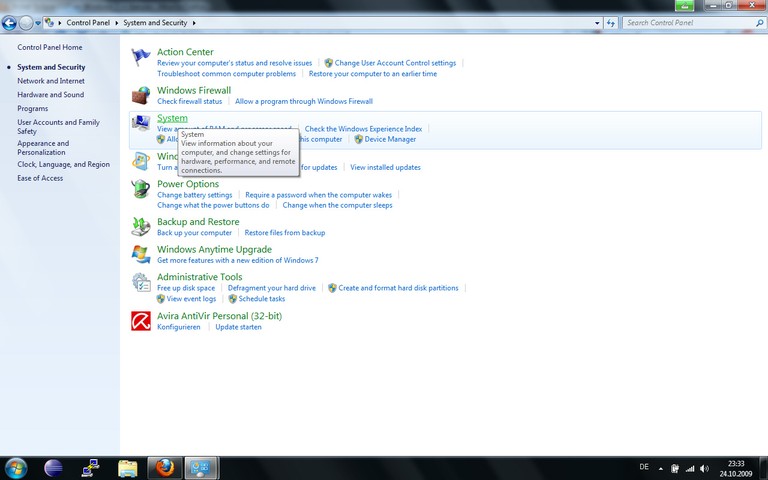Expand the System and Security breadcrumb arrow

tap(194, 23)
